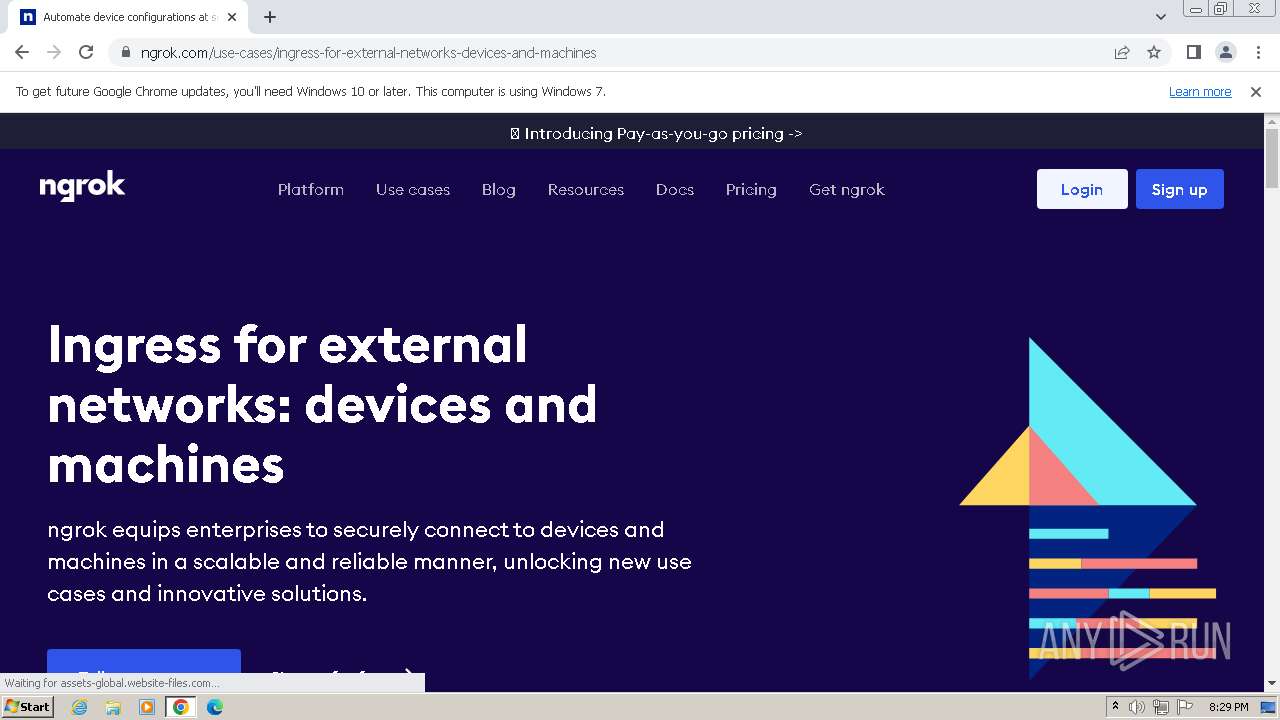The image size is (1280, 720).
Task: View site info via the padlock icon
Action: (125, 52)
